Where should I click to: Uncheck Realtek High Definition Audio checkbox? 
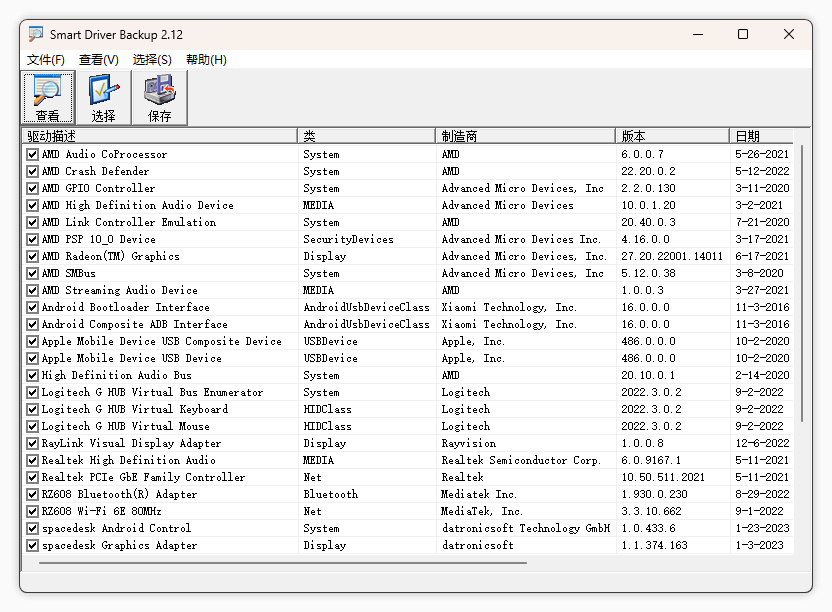coord(33,461)
